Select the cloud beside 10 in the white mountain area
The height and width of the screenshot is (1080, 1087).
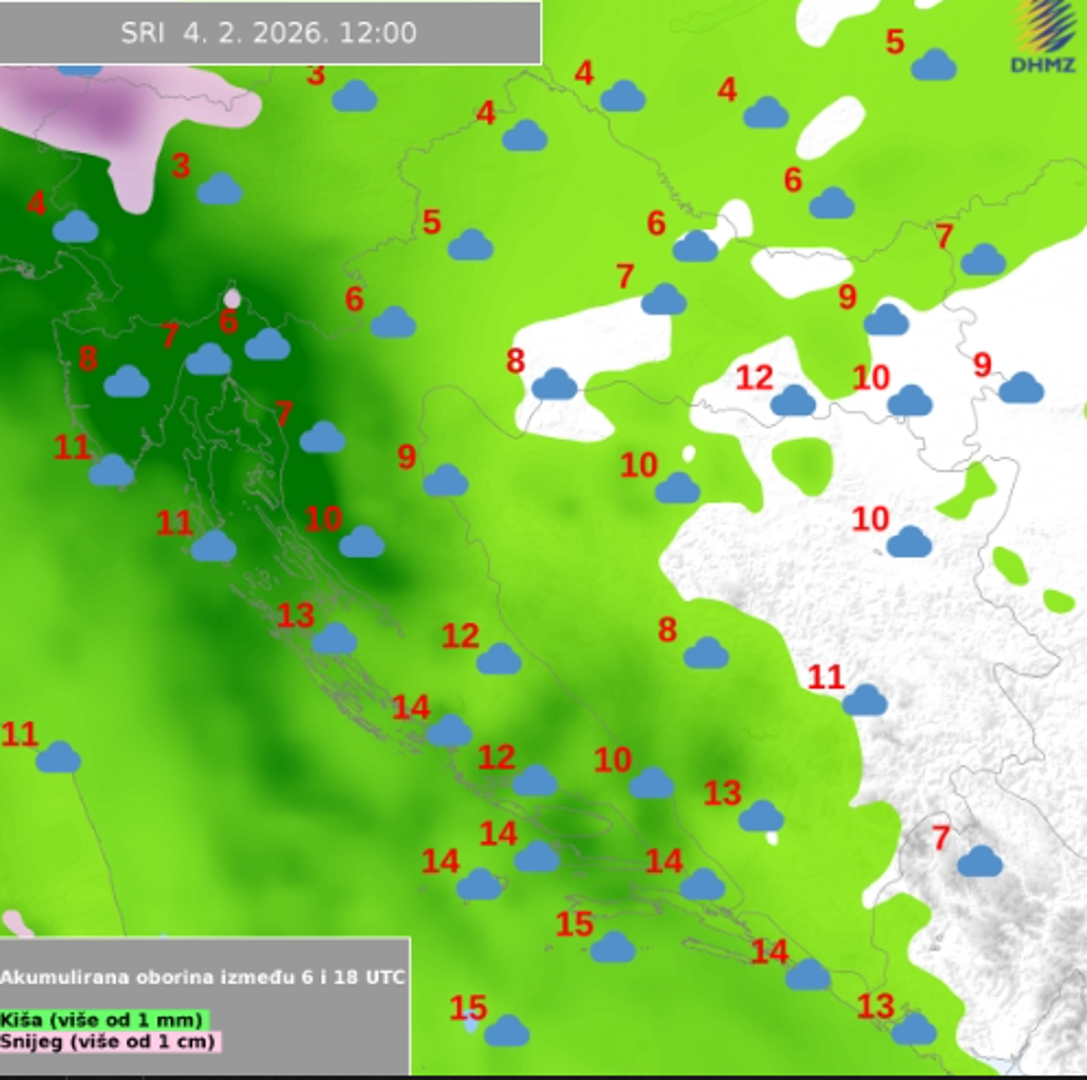908,542
